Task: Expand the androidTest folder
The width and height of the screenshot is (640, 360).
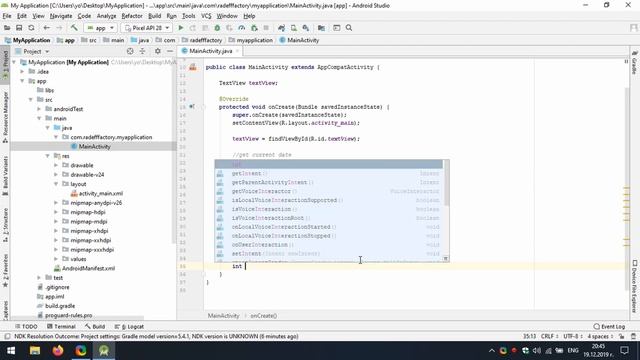Action: click(x=39, y=109)
